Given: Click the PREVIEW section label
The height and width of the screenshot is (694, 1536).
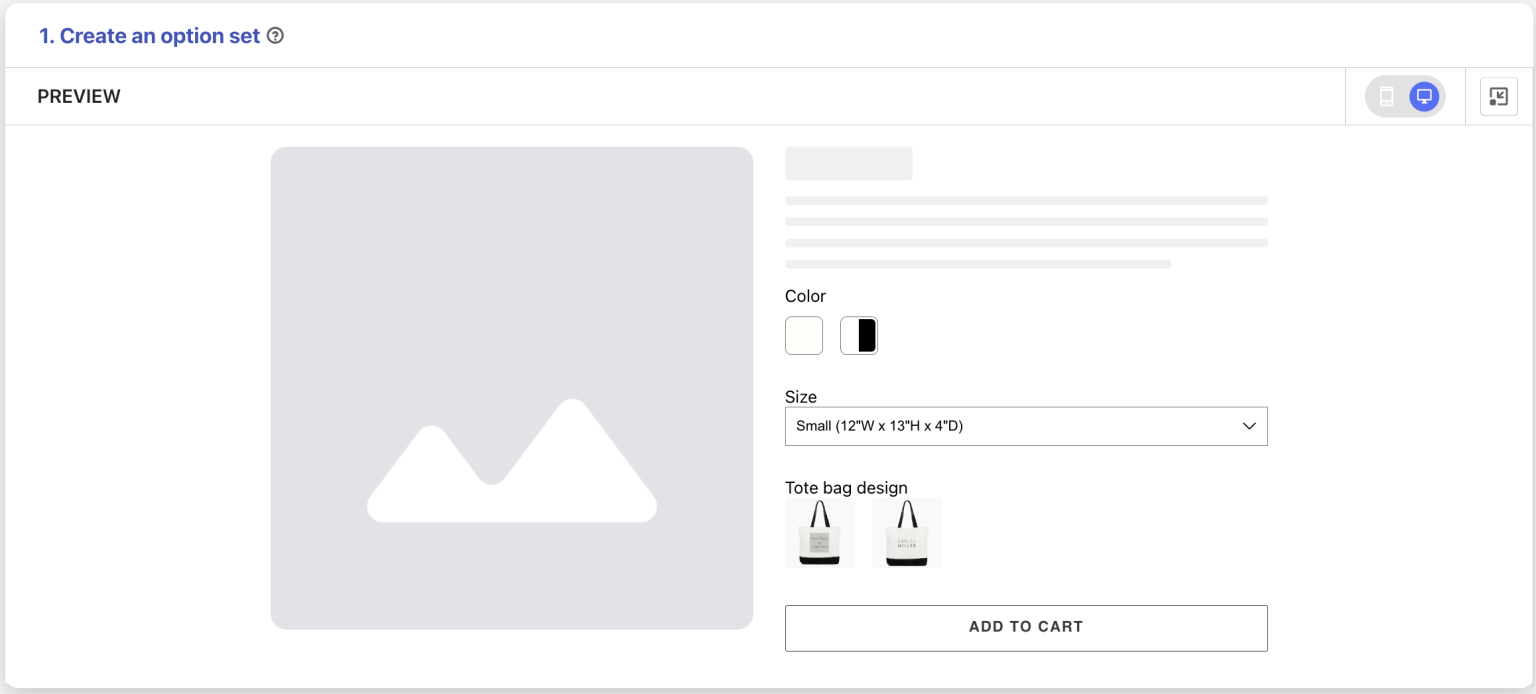Looking at the screenshot, I should 79,97.
